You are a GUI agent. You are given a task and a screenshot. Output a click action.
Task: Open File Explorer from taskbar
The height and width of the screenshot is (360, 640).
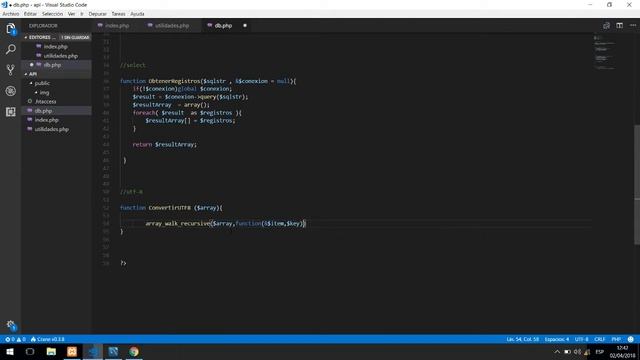pyautogui.click(x=51, y=351)
